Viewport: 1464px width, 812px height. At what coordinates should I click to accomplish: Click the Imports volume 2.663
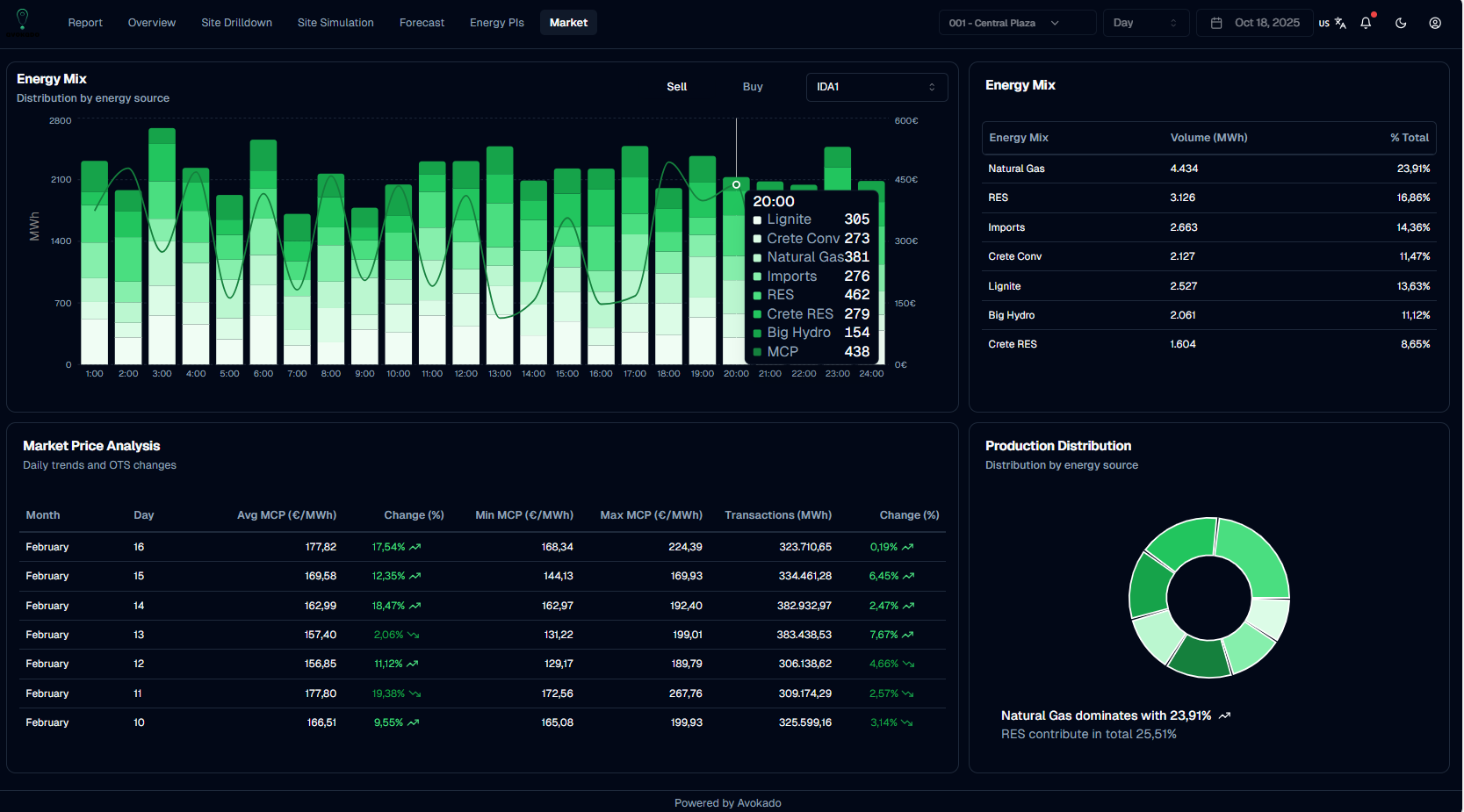[x=1184, y=227]
